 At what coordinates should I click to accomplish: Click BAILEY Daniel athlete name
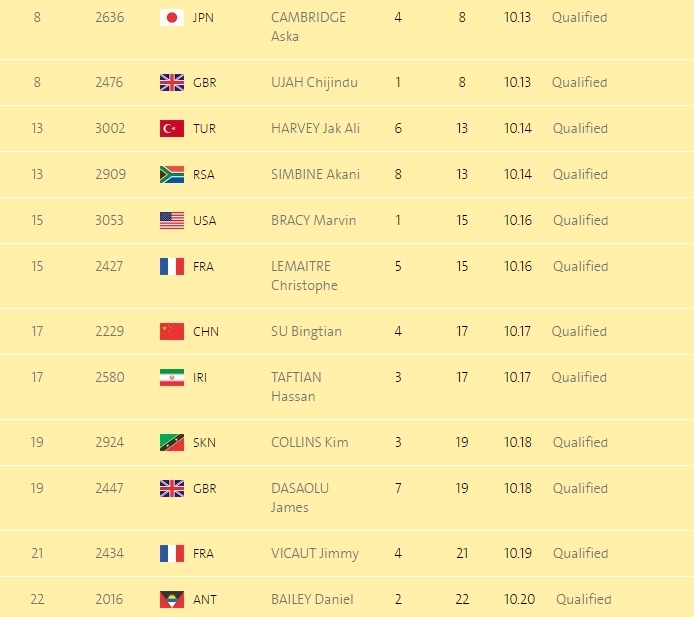coord(312,599)
